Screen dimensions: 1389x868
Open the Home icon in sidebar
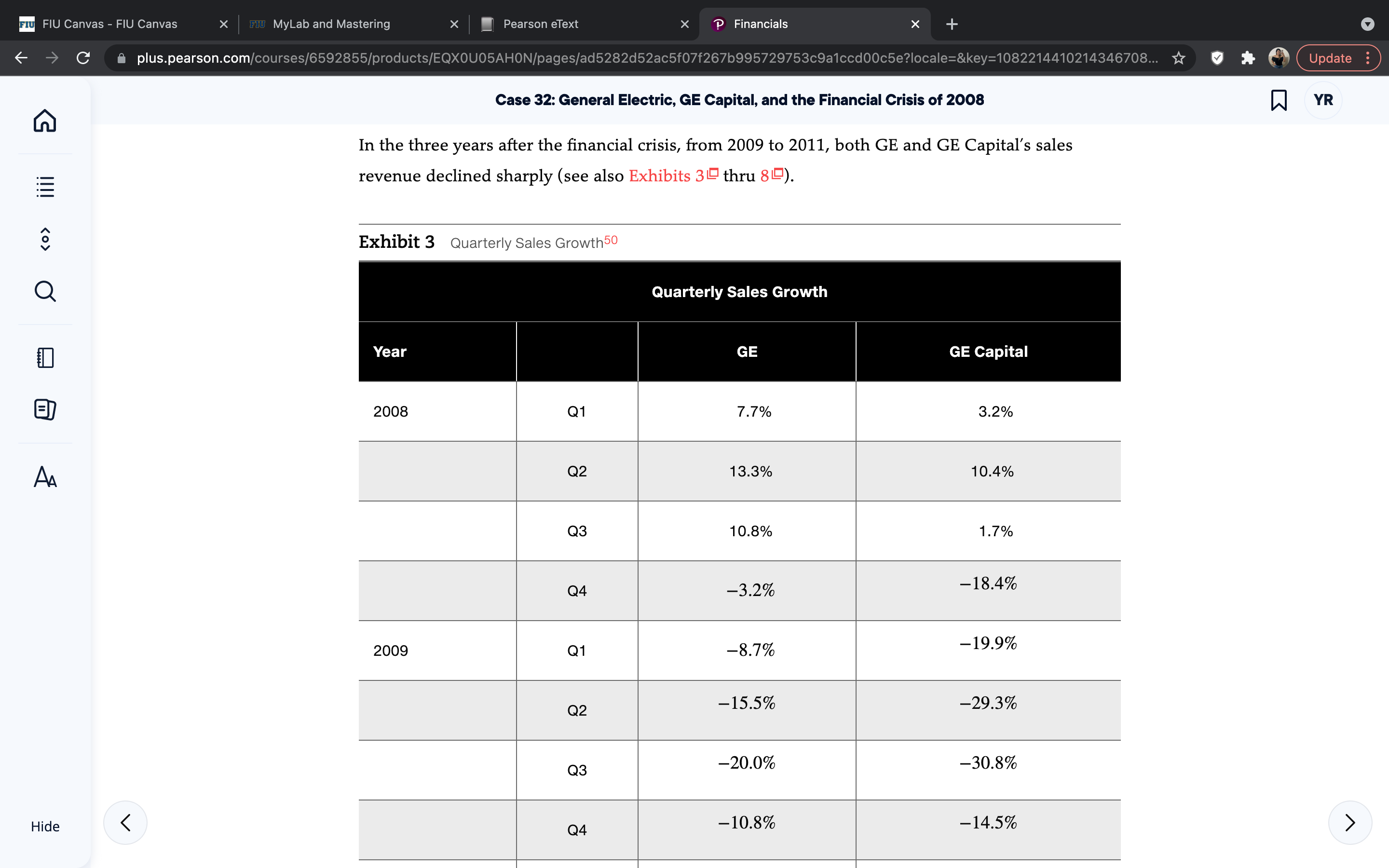(x=45, y=121)
